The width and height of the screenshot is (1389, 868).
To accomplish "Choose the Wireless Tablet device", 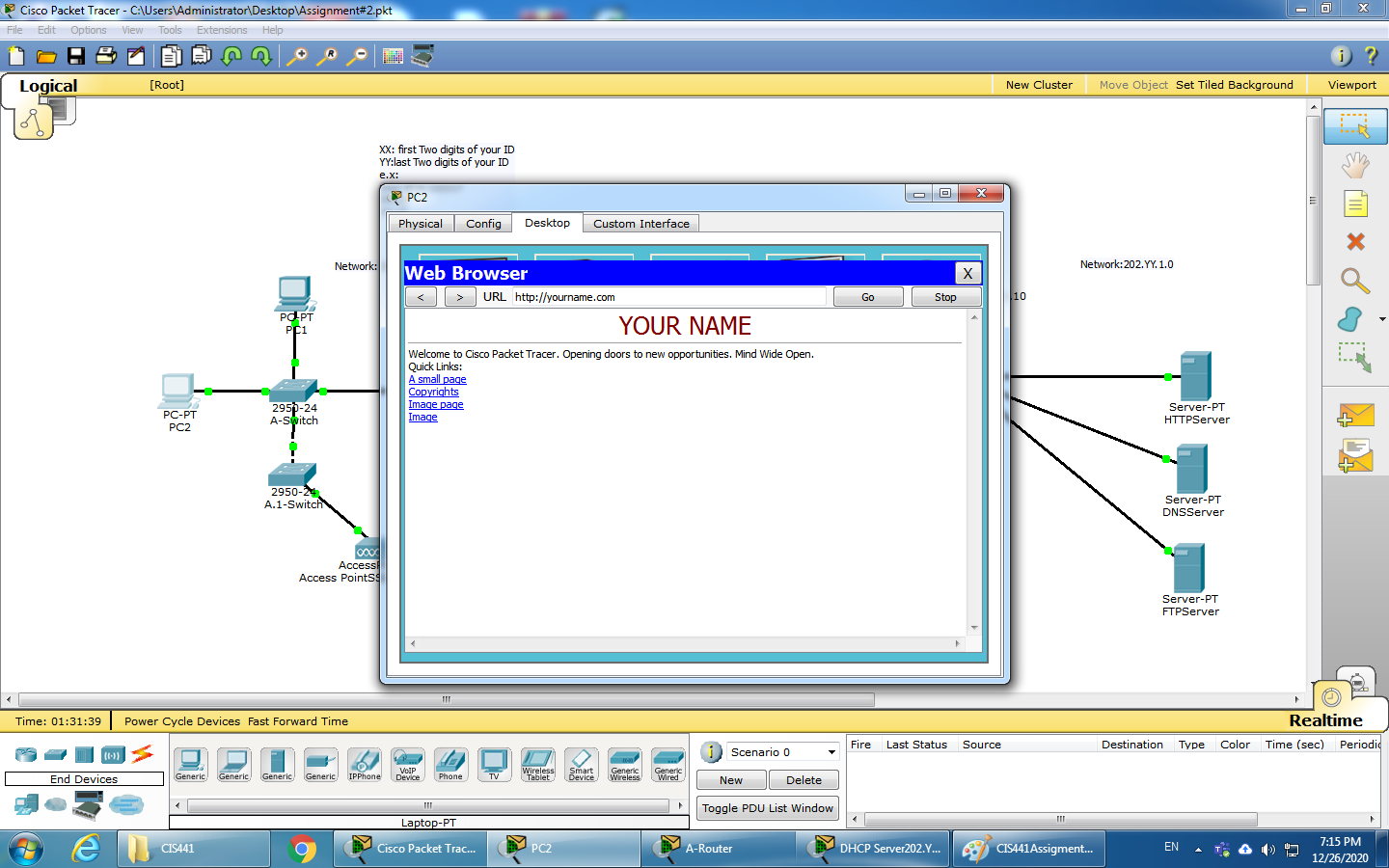I will tap(538, 764).
